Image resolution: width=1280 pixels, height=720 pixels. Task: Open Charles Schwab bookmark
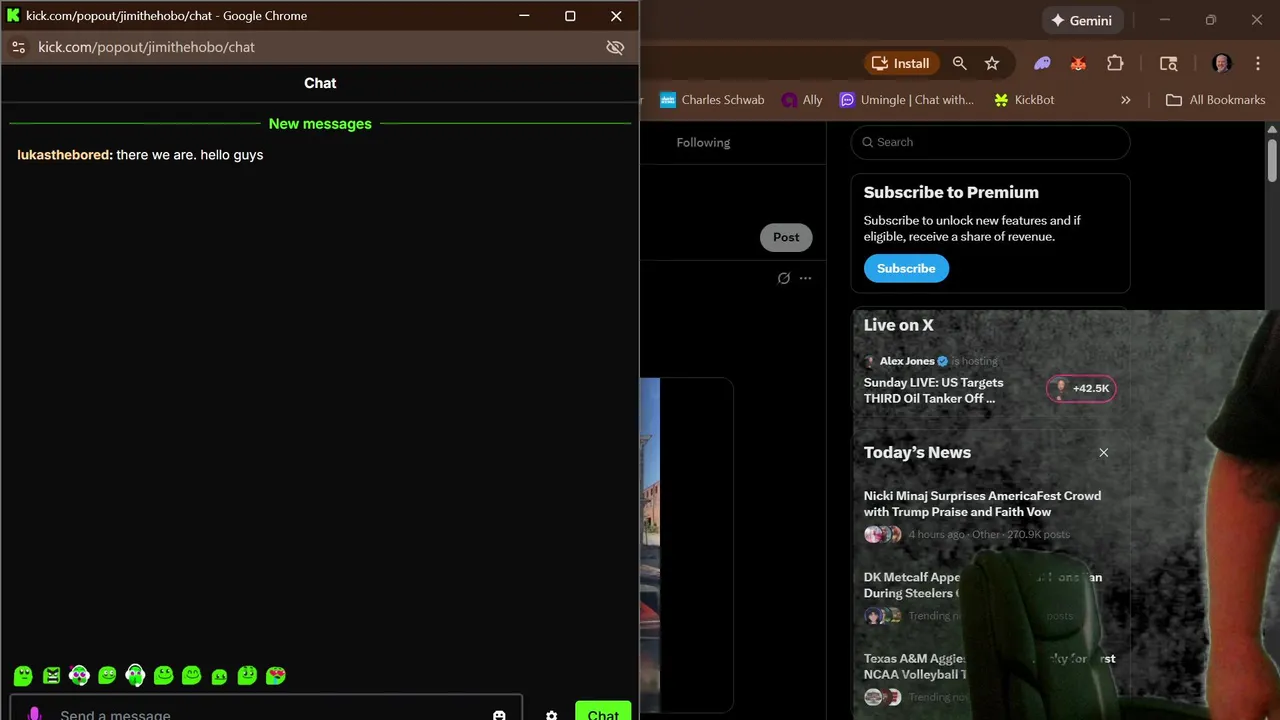click(x=712, y=100)
